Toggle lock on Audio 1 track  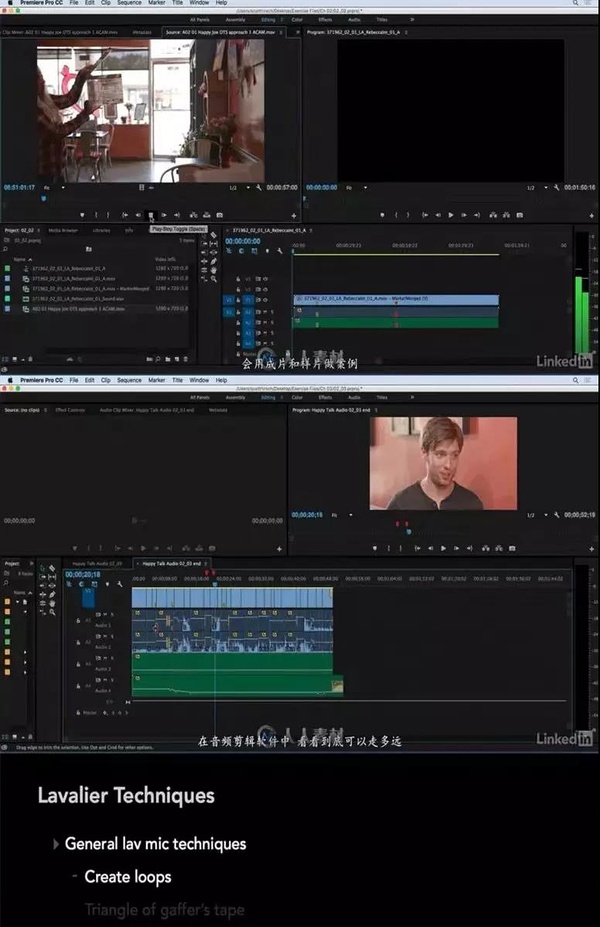pos(78,621)
